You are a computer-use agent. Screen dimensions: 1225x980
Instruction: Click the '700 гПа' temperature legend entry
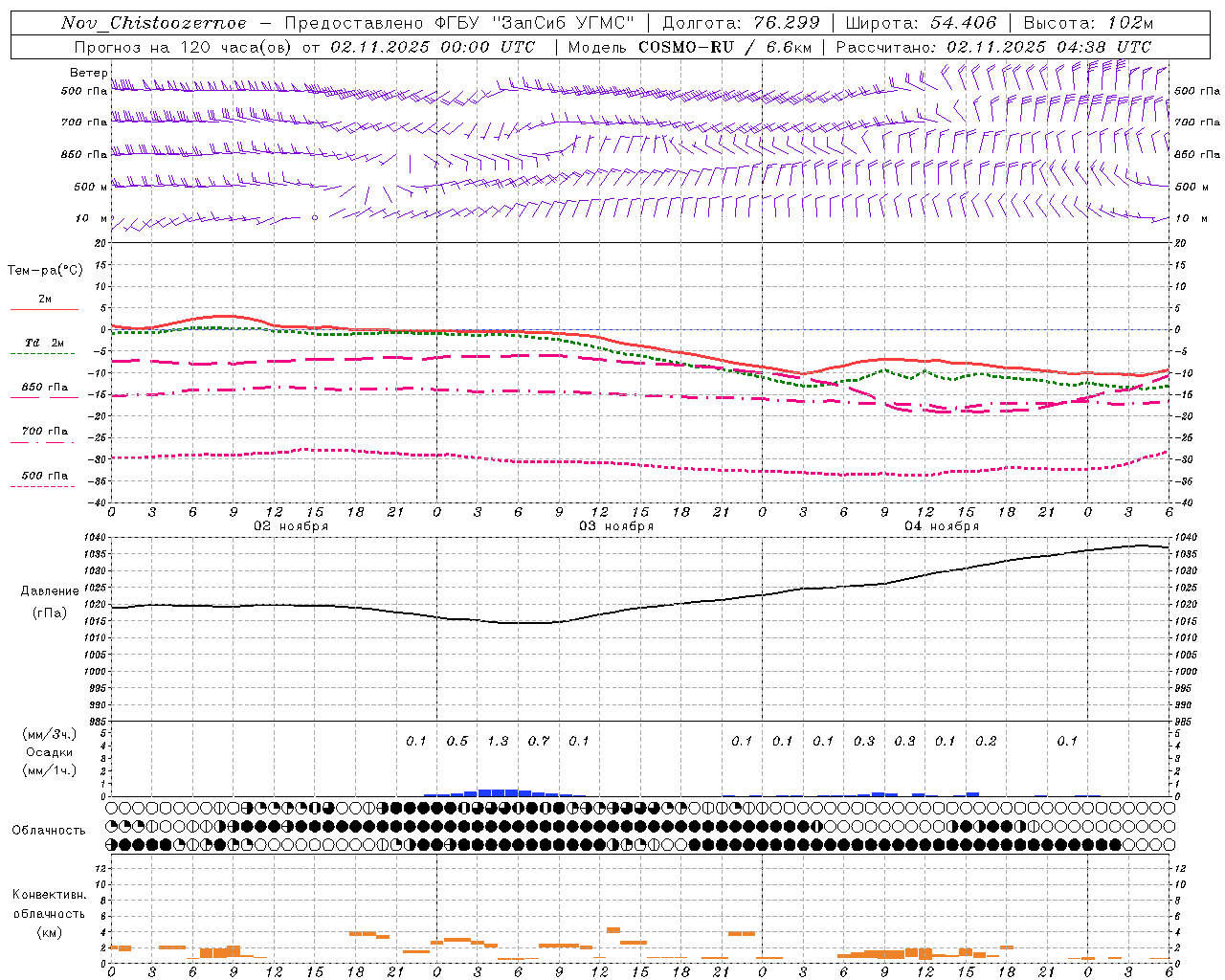[x=45, y=432]
